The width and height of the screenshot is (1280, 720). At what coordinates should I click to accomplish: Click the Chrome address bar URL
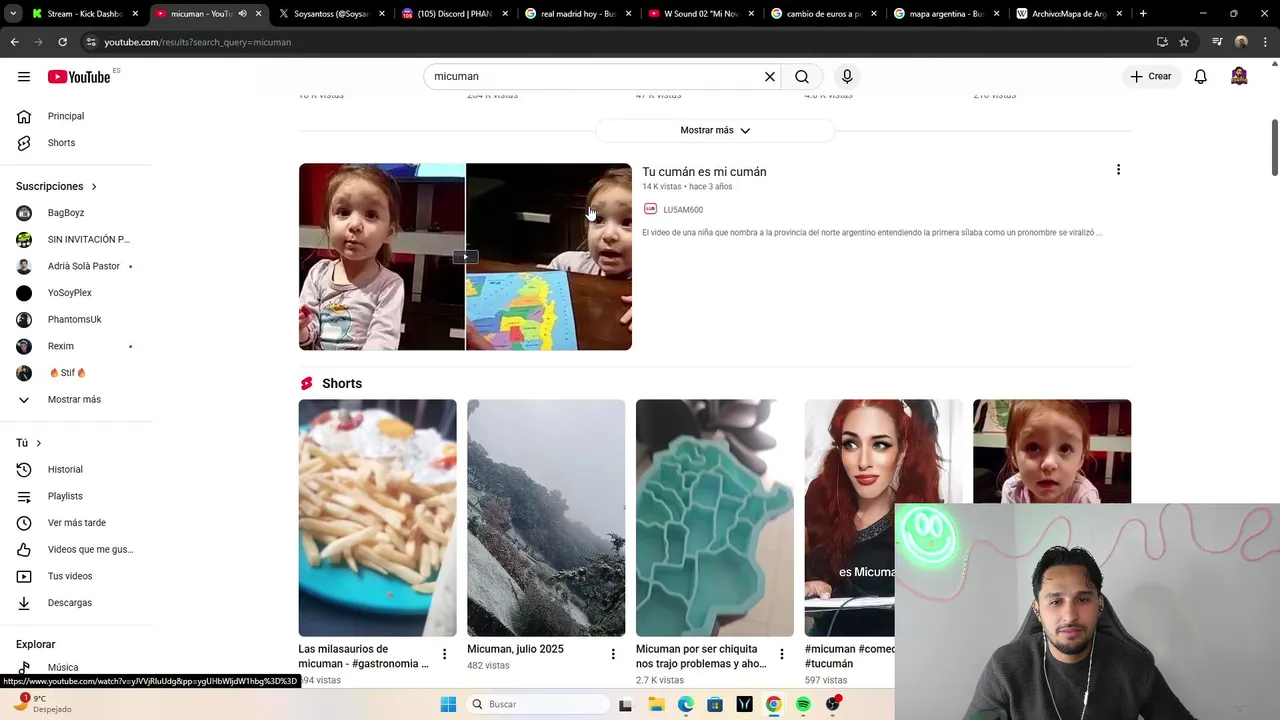[198, 42]
